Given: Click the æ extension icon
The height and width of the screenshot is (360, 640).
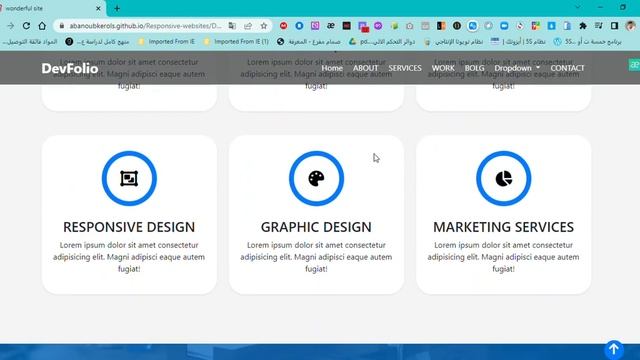Looking at the screenshot, I should 331,26.
